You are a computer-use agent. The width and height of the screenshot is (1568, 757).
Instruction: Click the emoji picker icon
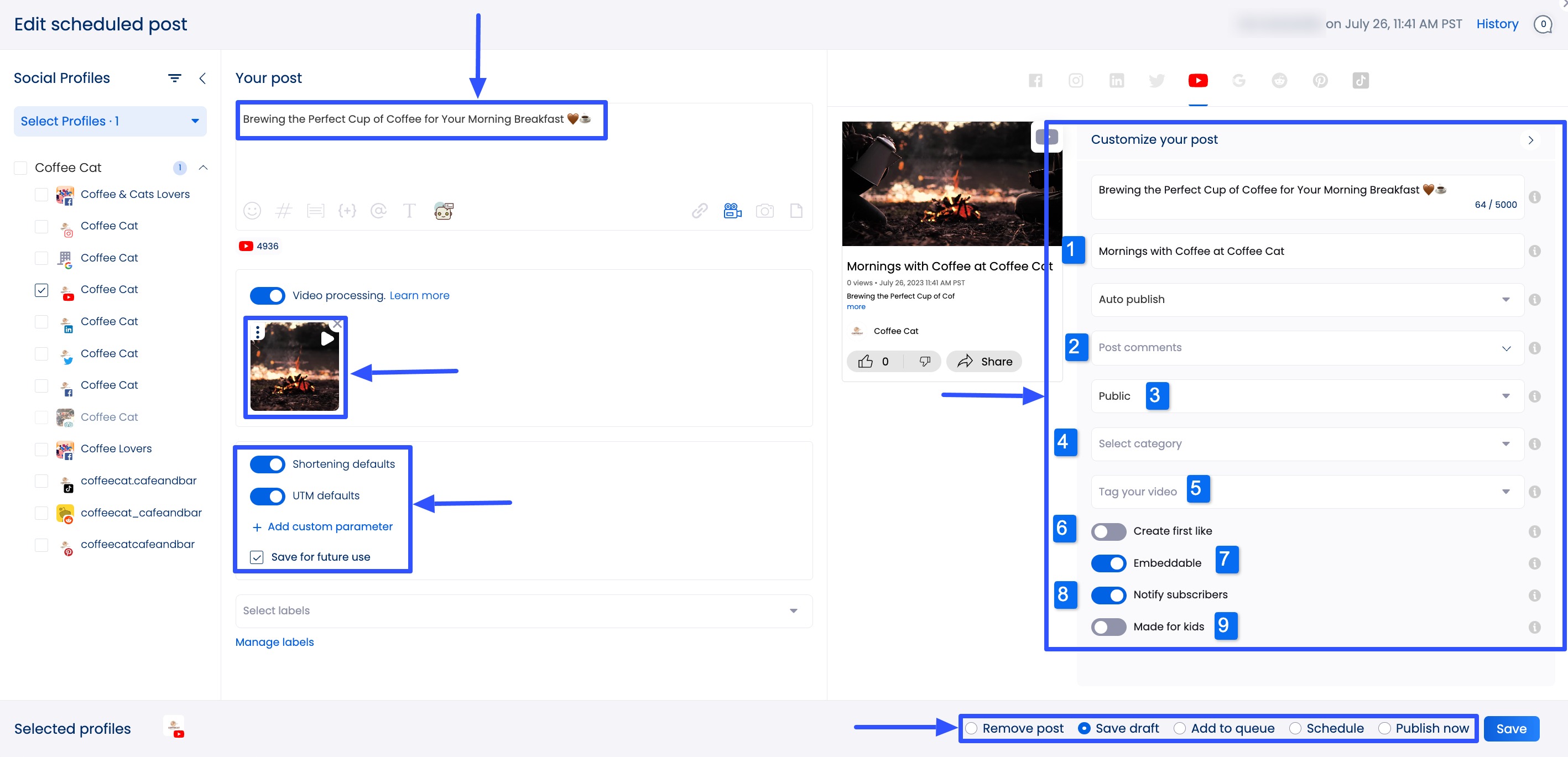coord(252,211)
